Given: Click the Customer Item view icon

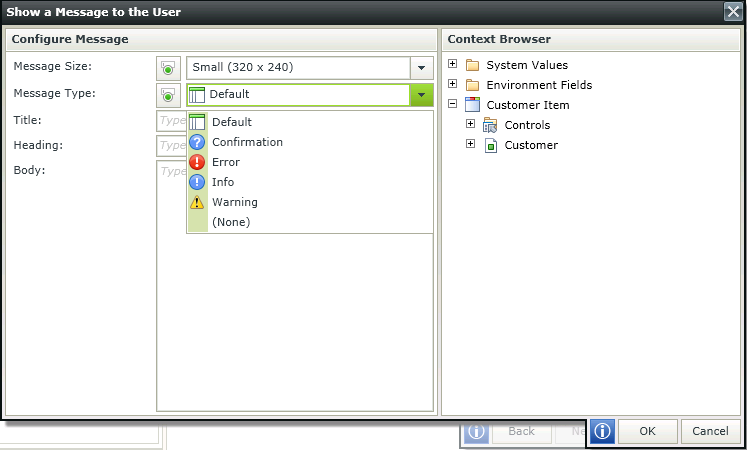Looking at the screenshot, I should (472, 105).
